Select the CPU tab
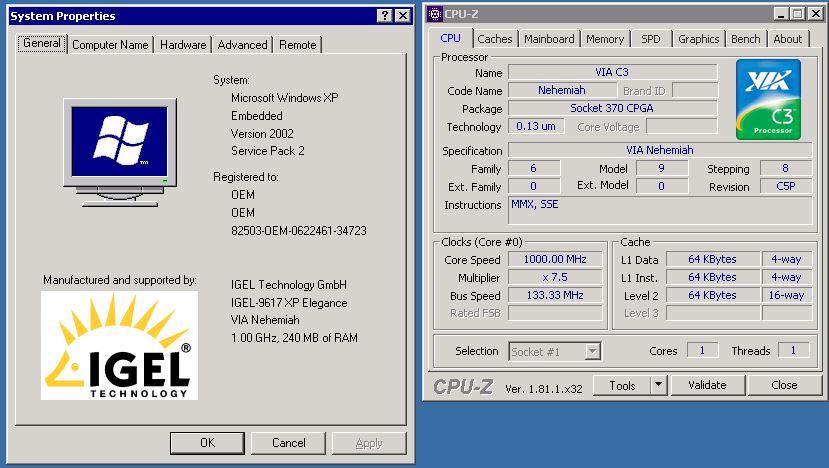Image resolution: width=829 pixels, height=468 pixels. click(x=450, y=38)
